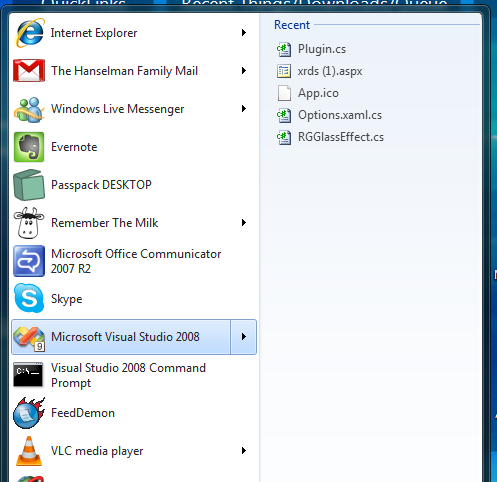Click the Gmail envelope icon
Viewport: 497px width, 482px height.
click(x=29, y=70)
